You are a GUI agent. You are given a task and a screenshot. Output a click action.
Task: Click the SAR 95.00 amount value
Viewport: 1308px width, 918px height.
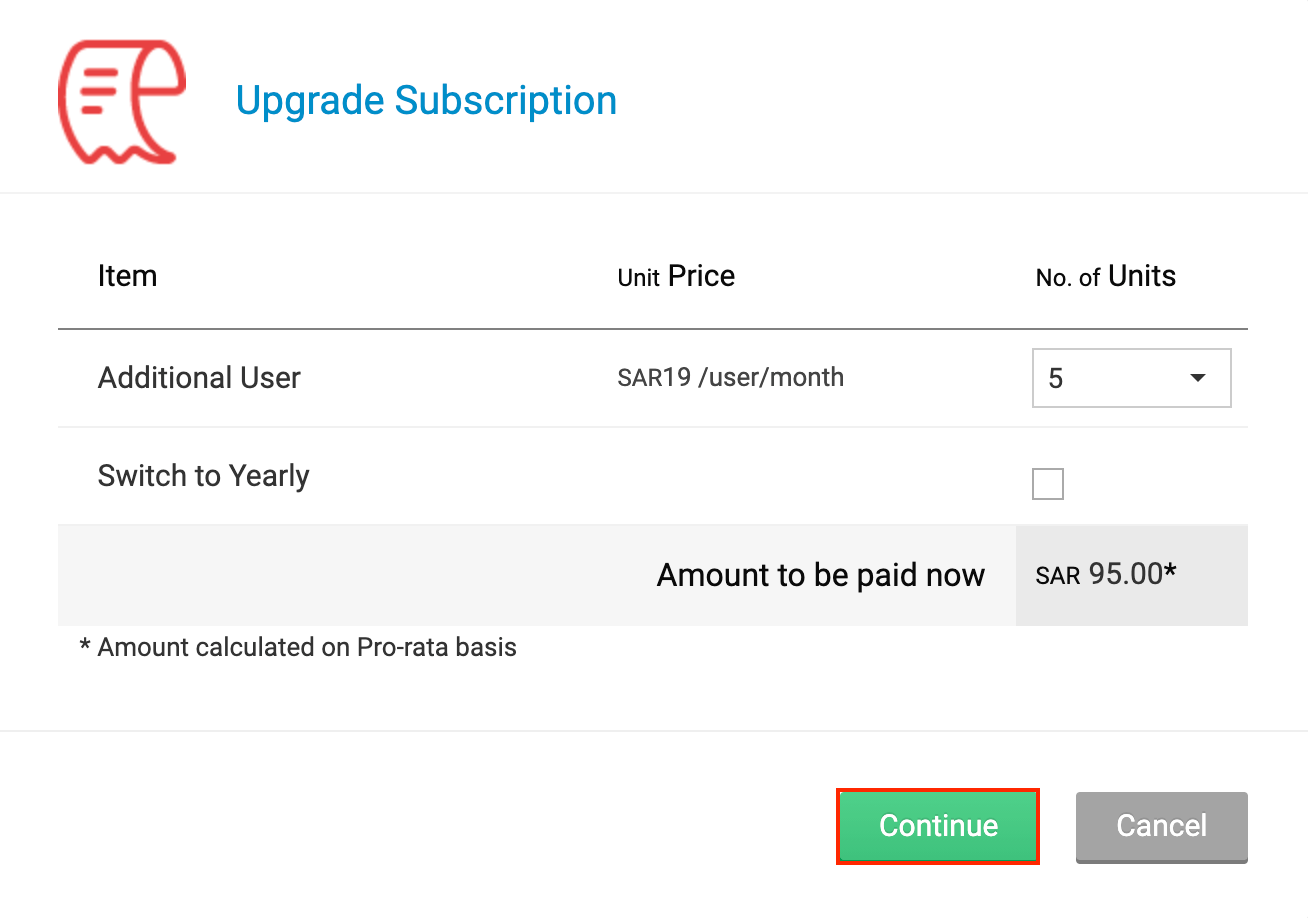point(1106,574)
